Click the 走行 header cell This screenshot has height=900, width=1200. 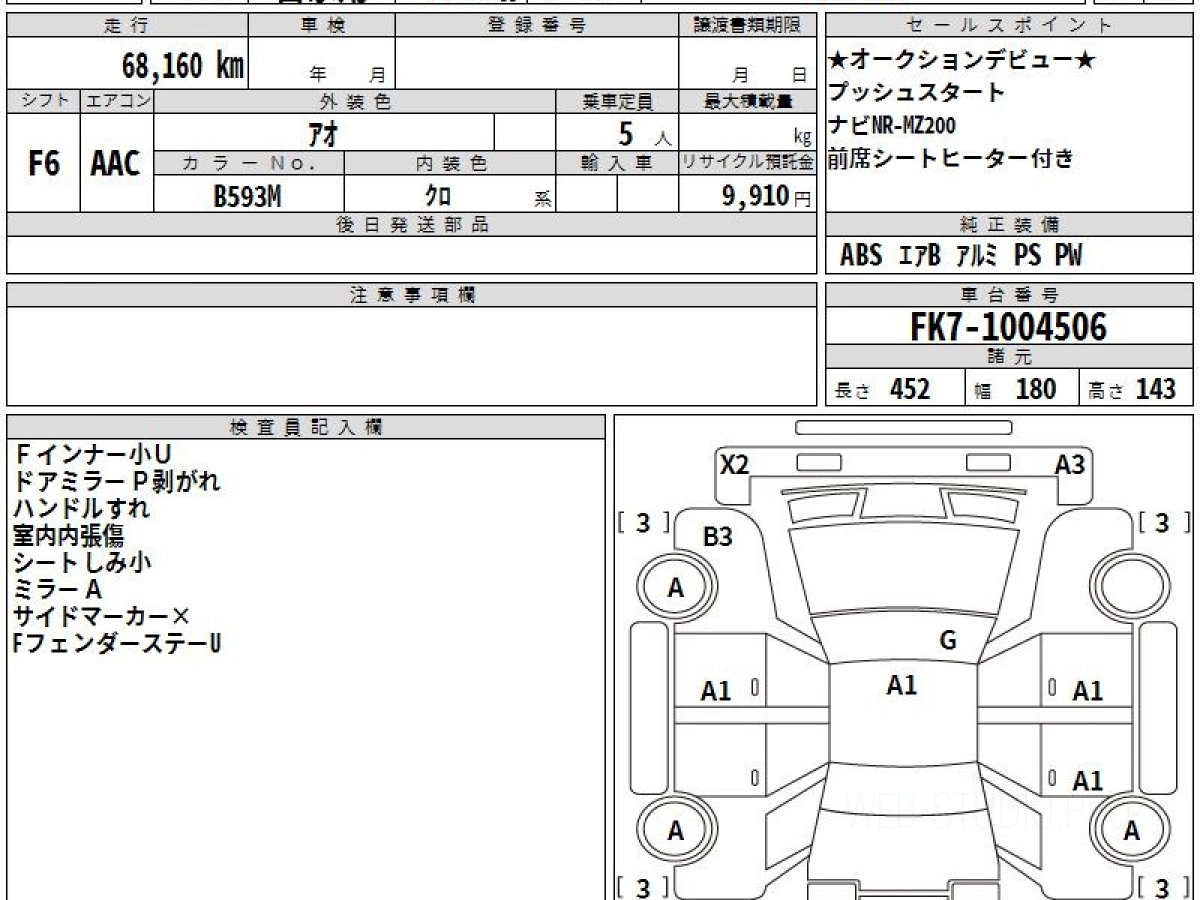click(126, 26)
